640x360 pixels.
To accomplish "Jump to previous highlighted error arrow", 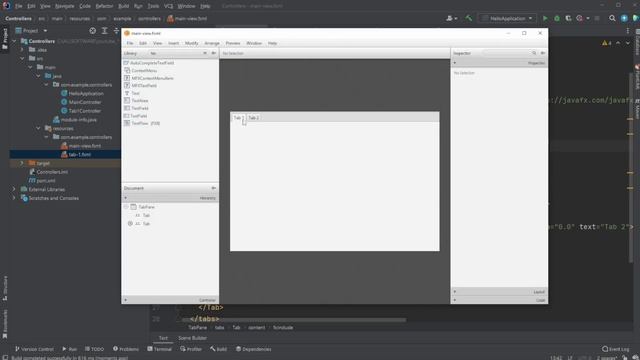I will pos(618,43).
